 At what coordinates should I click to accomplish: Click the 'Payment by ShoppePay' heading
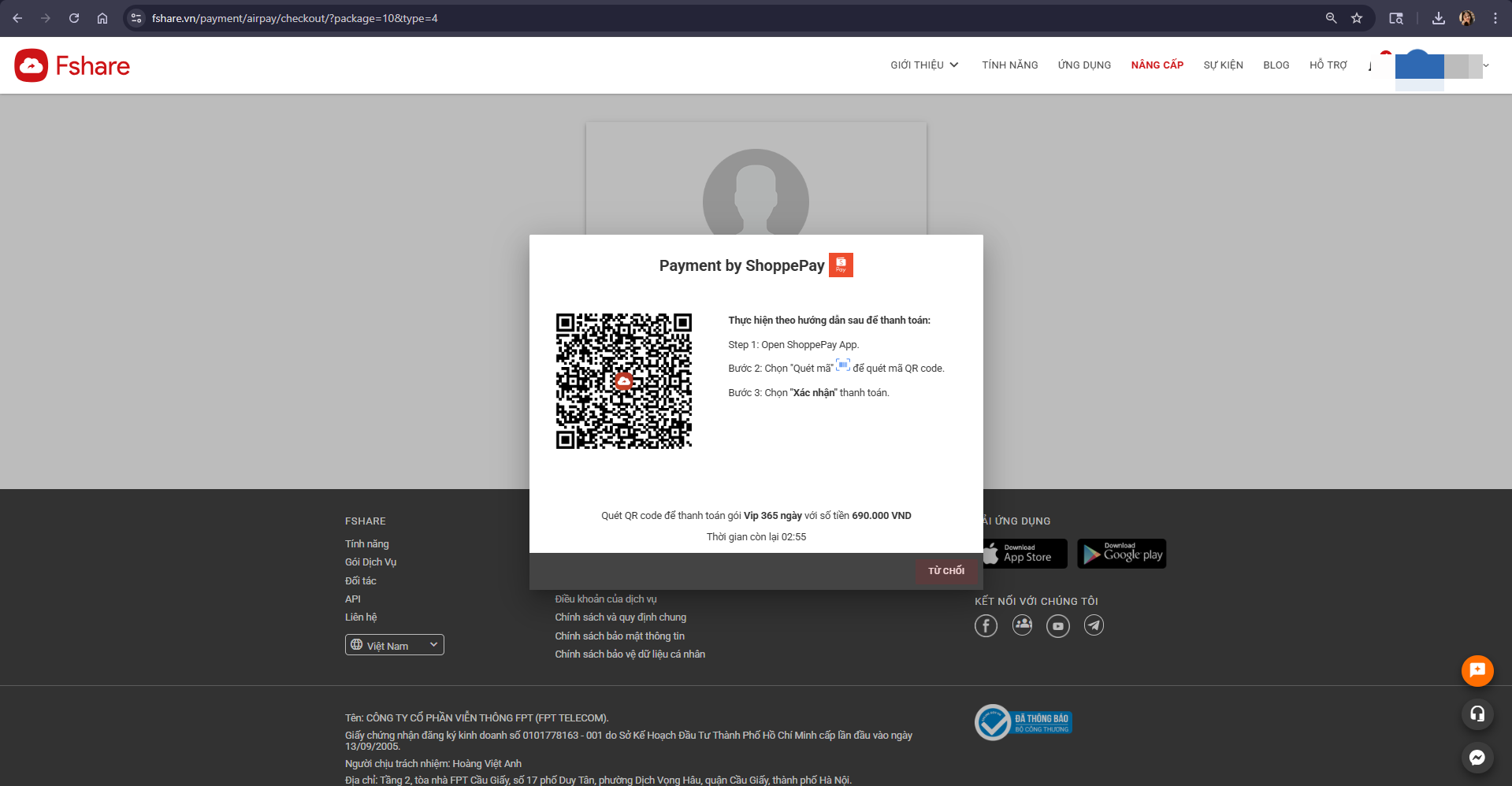pyautogui.click(x=742, y=265)
